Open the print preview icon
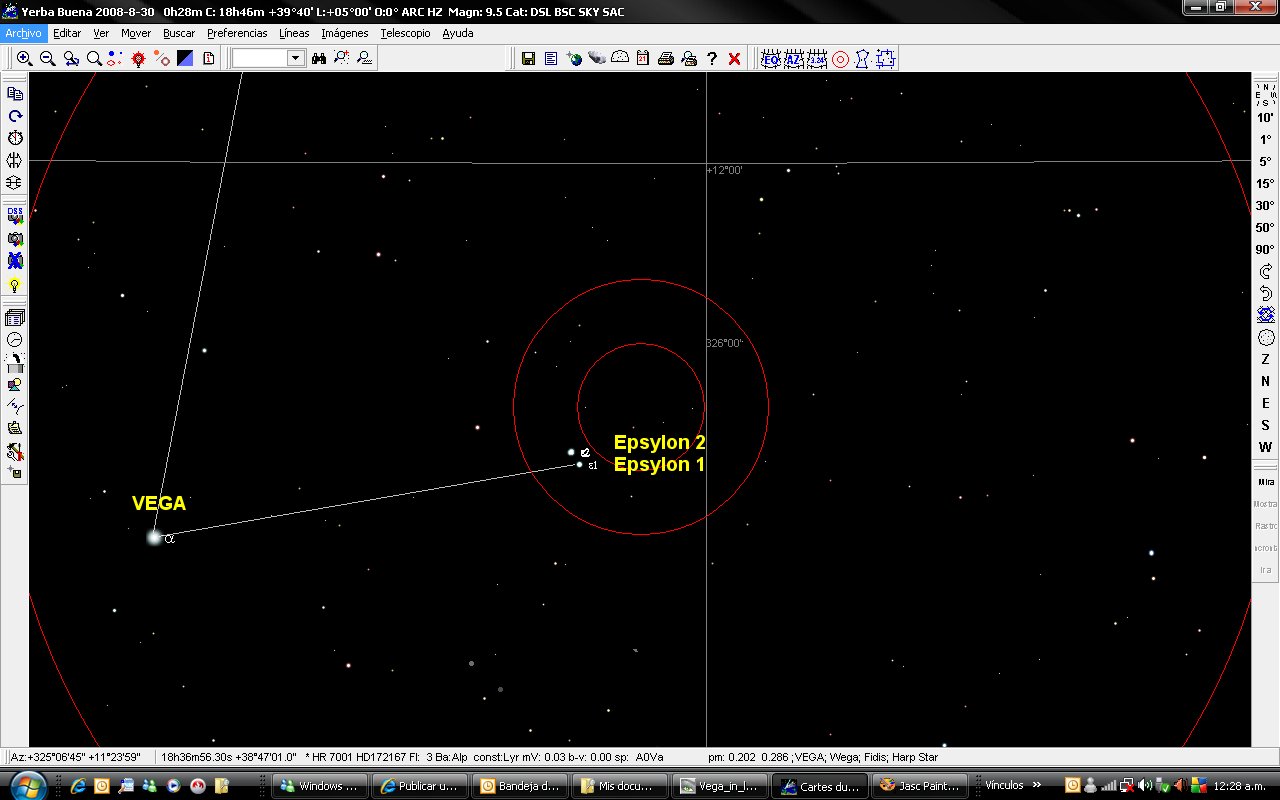Screen dimensions: 1280x800 [689, 59]
